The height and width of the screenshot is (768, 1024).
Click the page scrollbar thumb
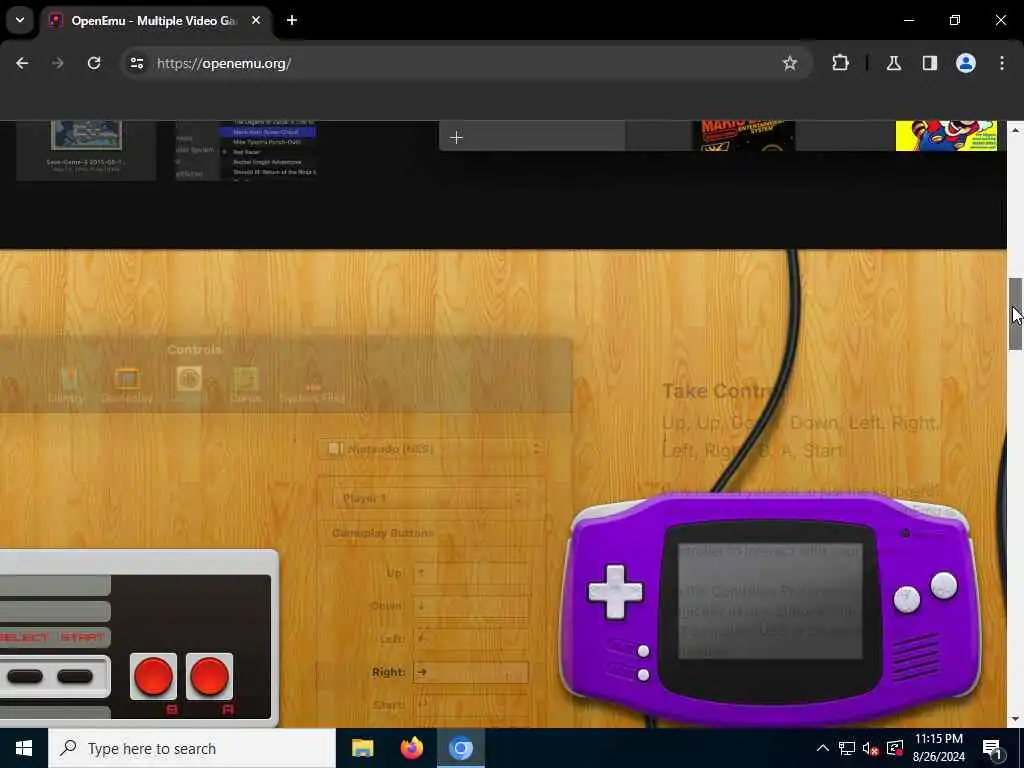point(1015,314)
